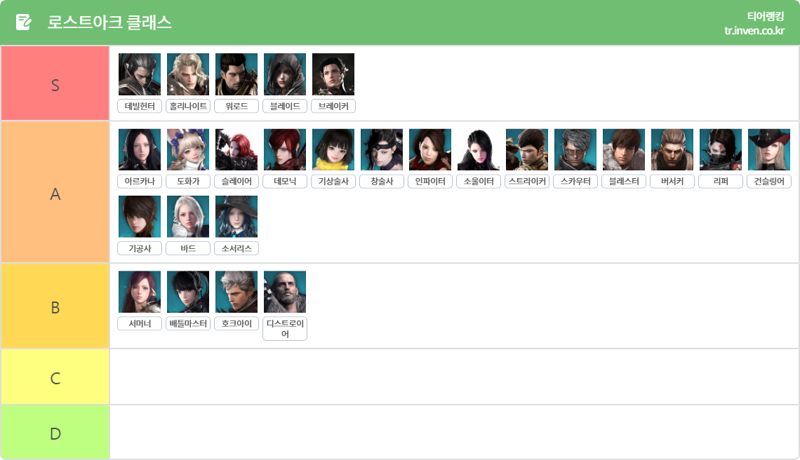Image resolution: width=800 pixels, height=460 pixels.
Task: Select the 디스트로이어 portrait in B tier
Action: pos(285,292)
